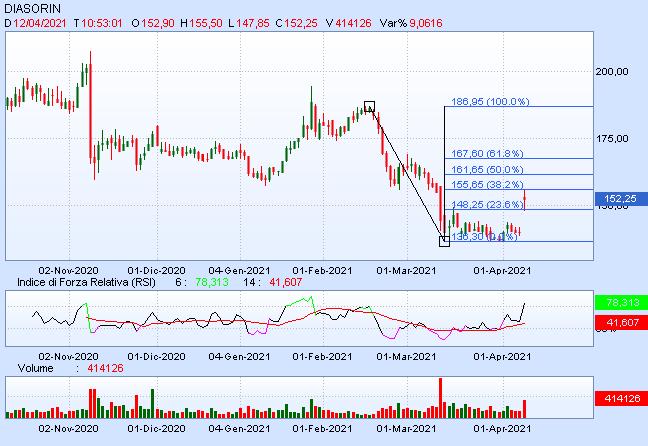648x446 pixels.
Task: Click the Var% value 9,0616
Action: click(426, 23)
